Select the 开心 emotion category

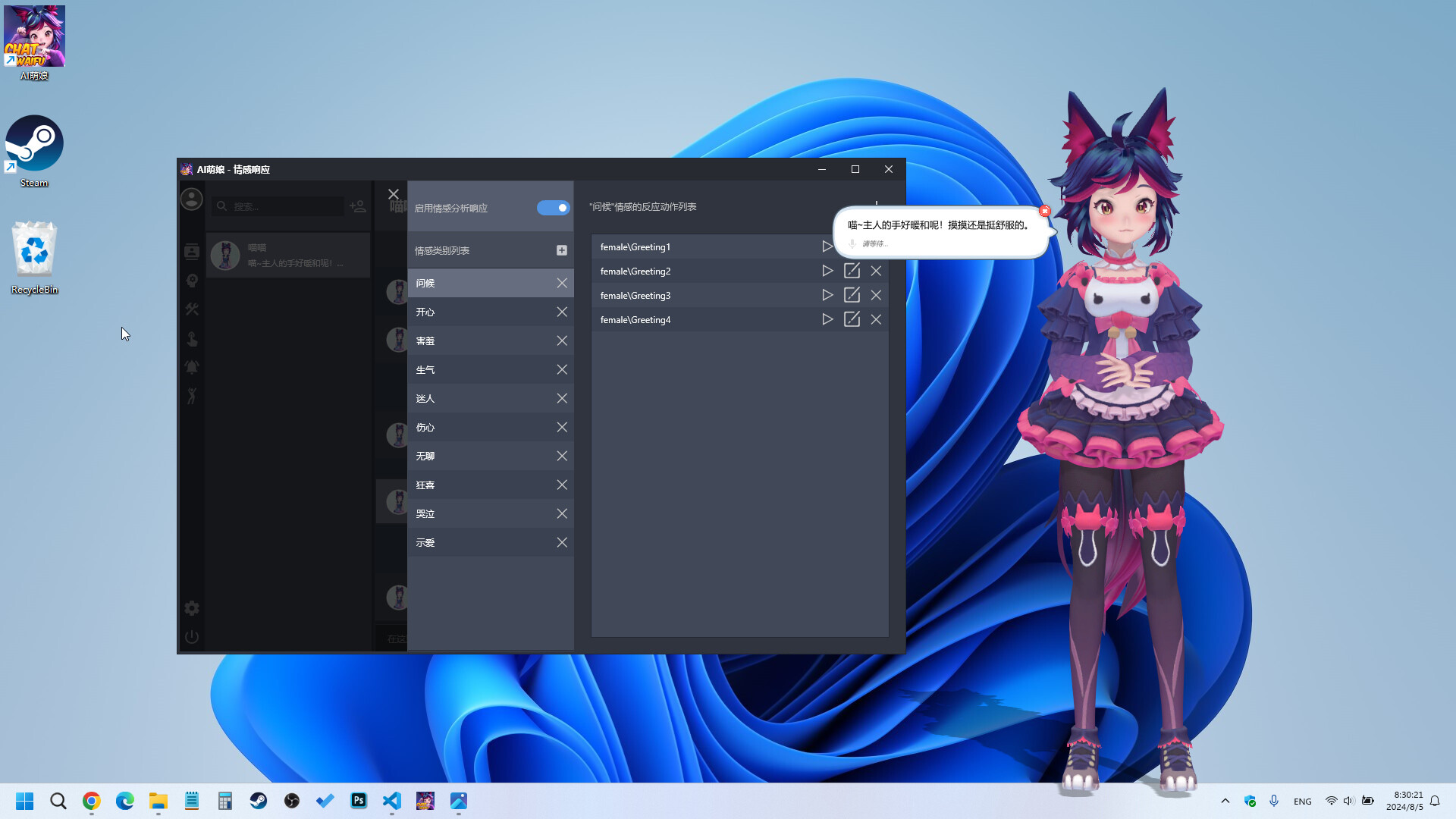(470, 312)
